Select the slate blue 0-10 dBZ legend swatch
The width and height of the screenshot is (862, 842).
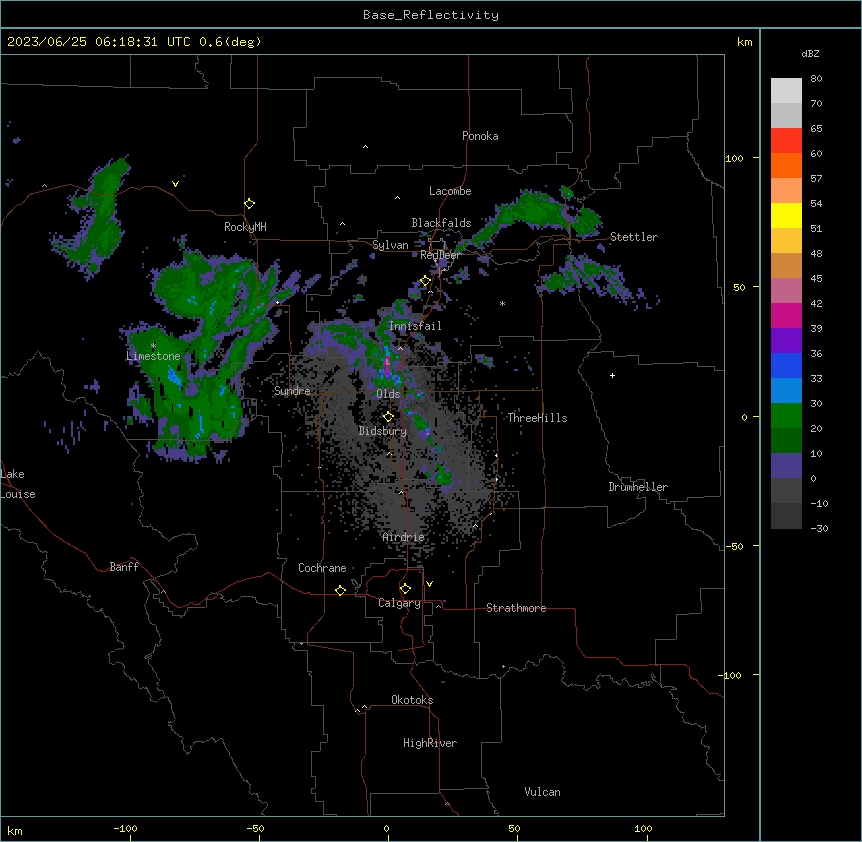786,466
